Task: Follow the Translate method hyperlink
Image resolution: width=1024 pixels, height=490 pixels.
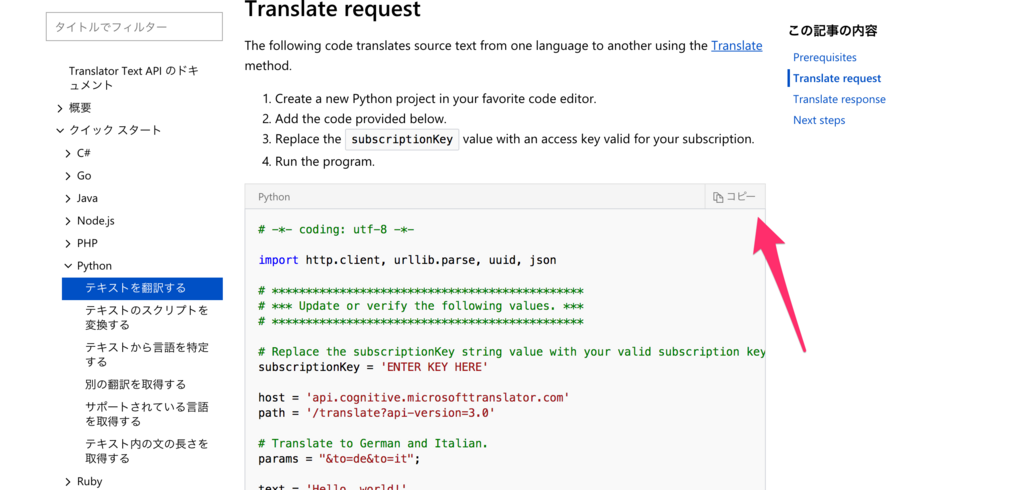Action: click(x=737, y=46)
